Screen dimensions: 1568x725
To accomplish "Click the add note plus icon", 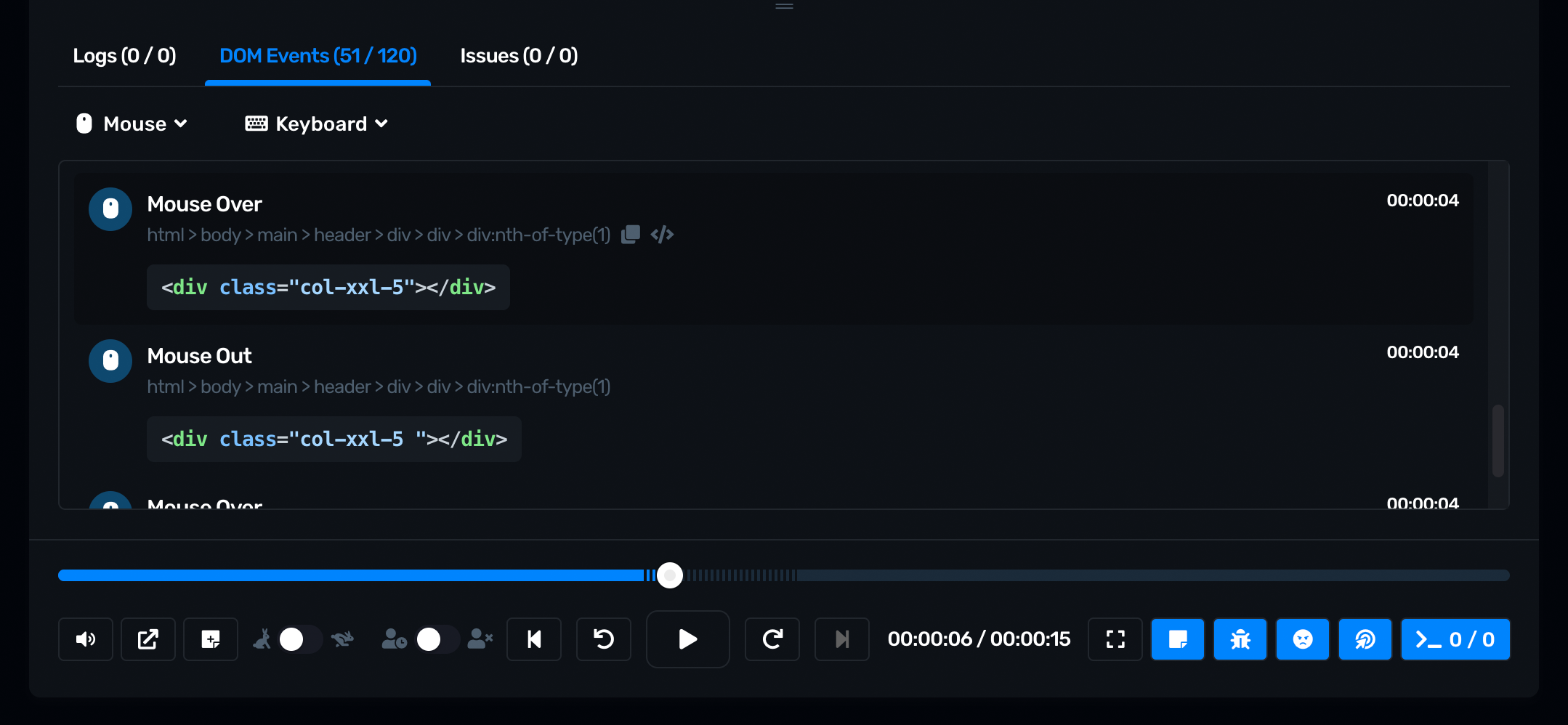I will (211, 639).
